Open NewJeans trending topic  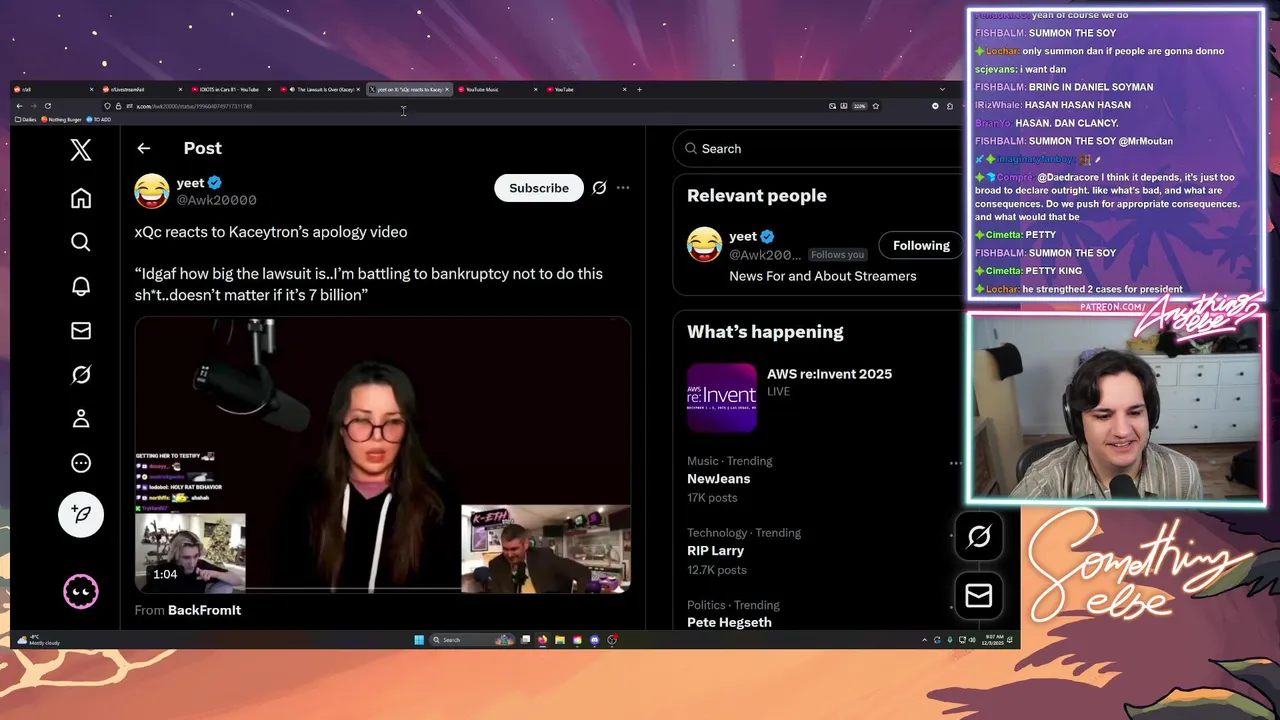[718, 479]
